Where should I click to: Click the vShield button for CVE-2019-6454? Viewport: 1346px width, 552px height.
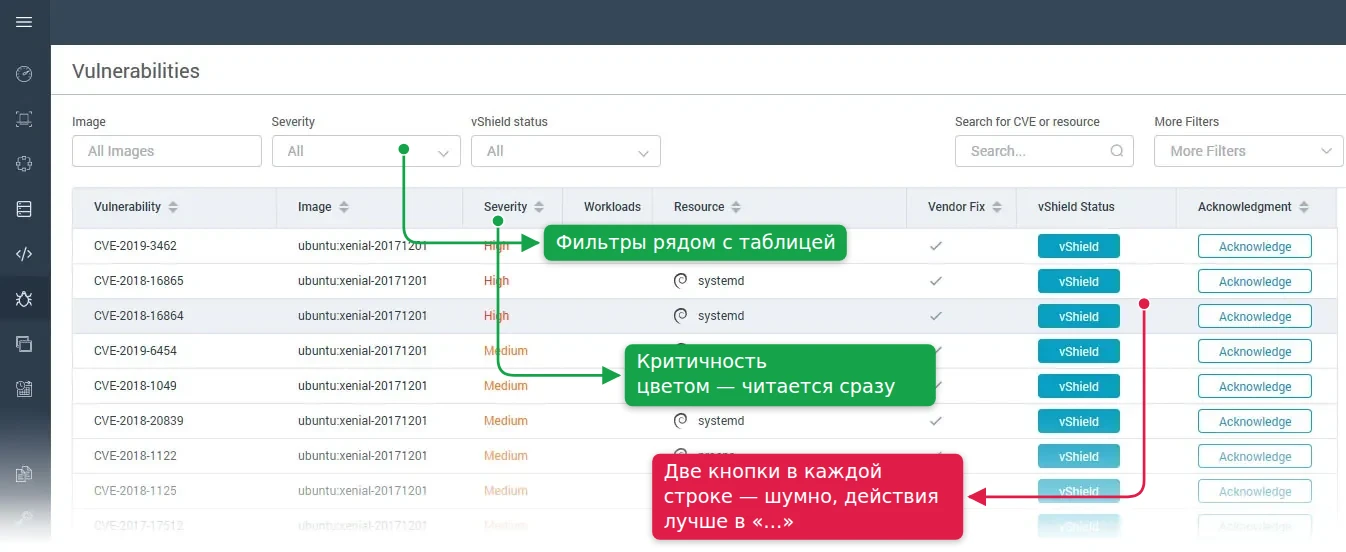click(1079, 351)
